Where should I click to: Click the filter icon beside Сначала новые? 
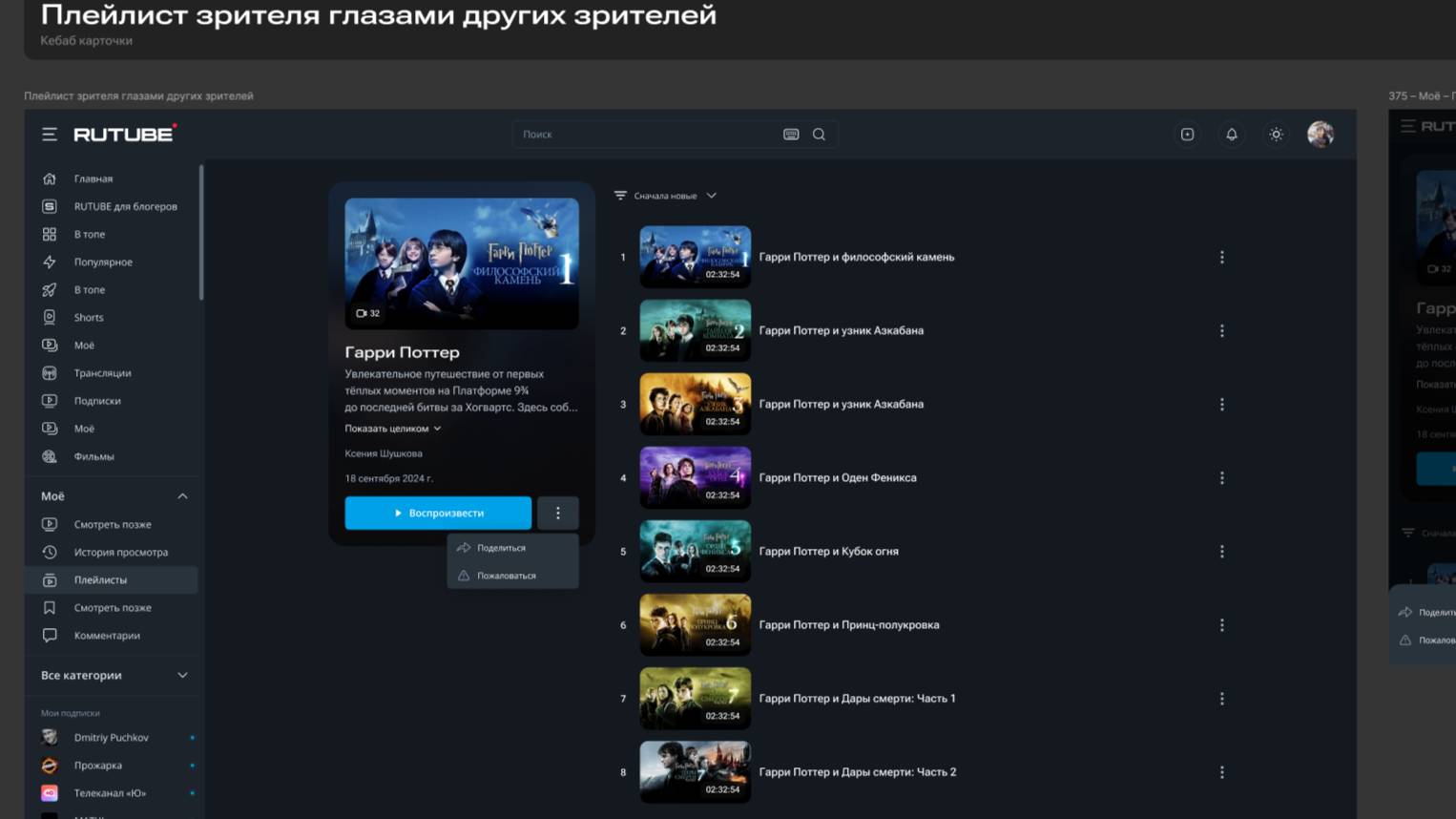point(620,196)
